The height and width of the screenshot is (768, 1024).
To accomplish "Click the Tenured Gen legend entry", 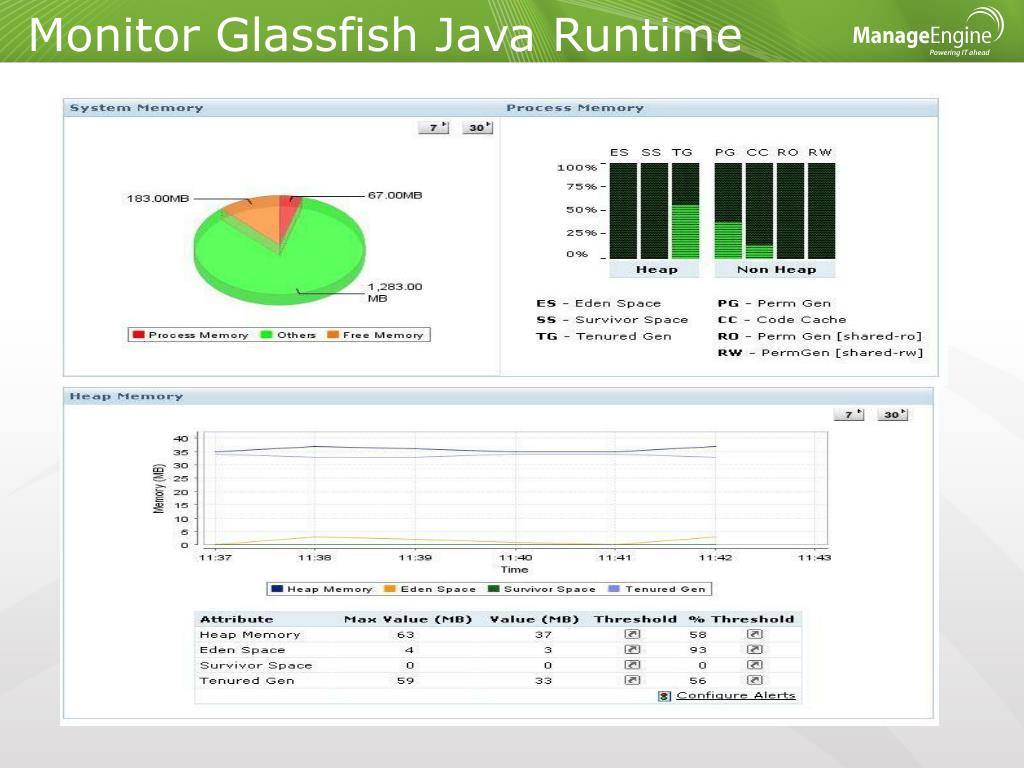I will 657,589.
